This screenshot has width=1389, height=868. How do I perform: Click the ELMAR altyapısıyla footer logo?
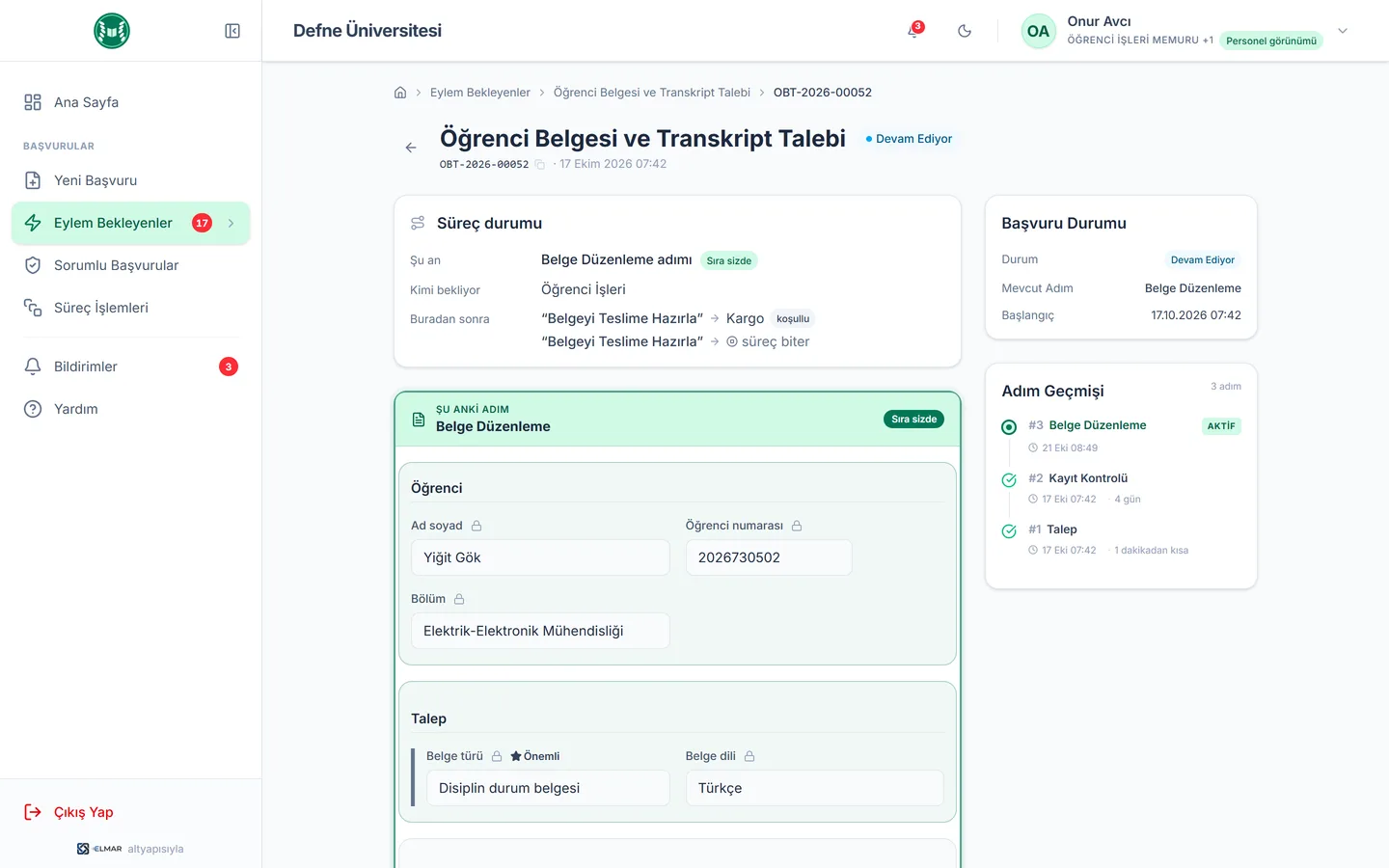(130, 849)
